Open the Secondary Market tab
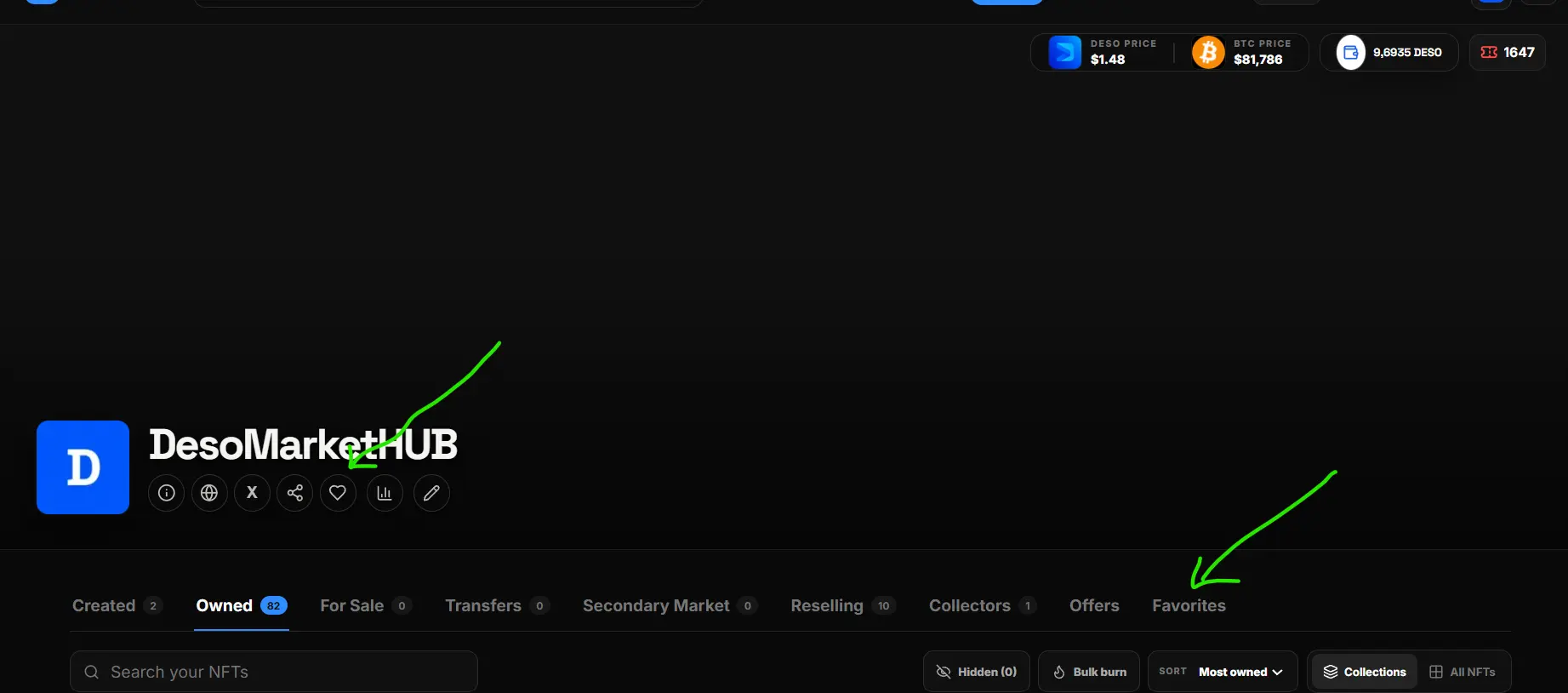This screenshot has height=693, width=1568. coord(670,605)
